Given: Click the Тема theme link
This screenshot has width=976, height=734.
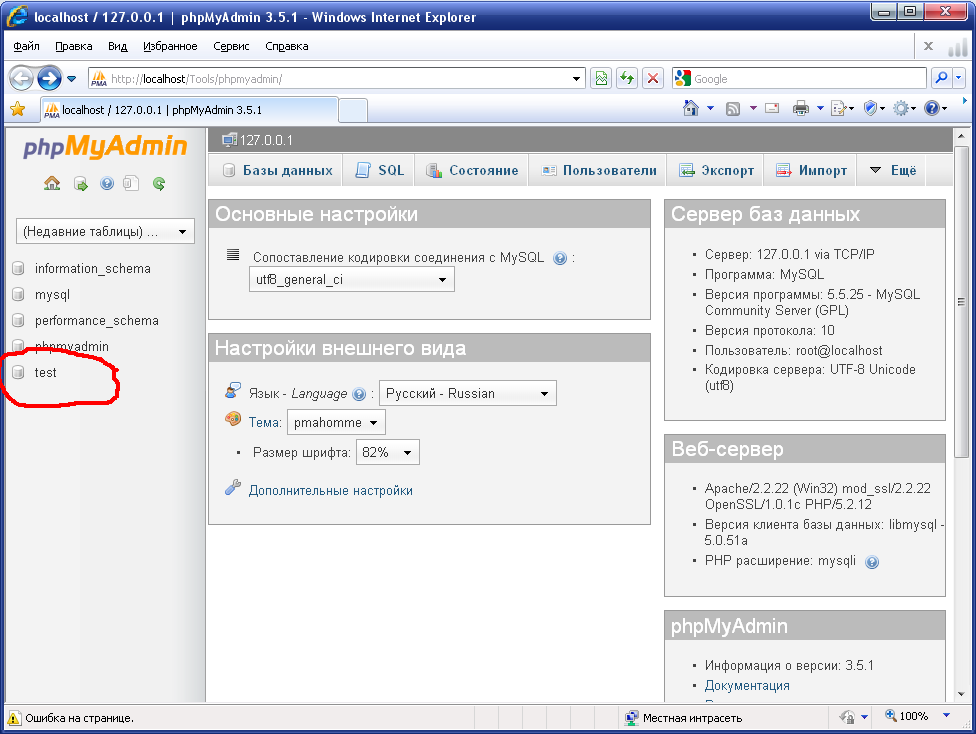Looking at the screenshot, I should pos(265,423).
